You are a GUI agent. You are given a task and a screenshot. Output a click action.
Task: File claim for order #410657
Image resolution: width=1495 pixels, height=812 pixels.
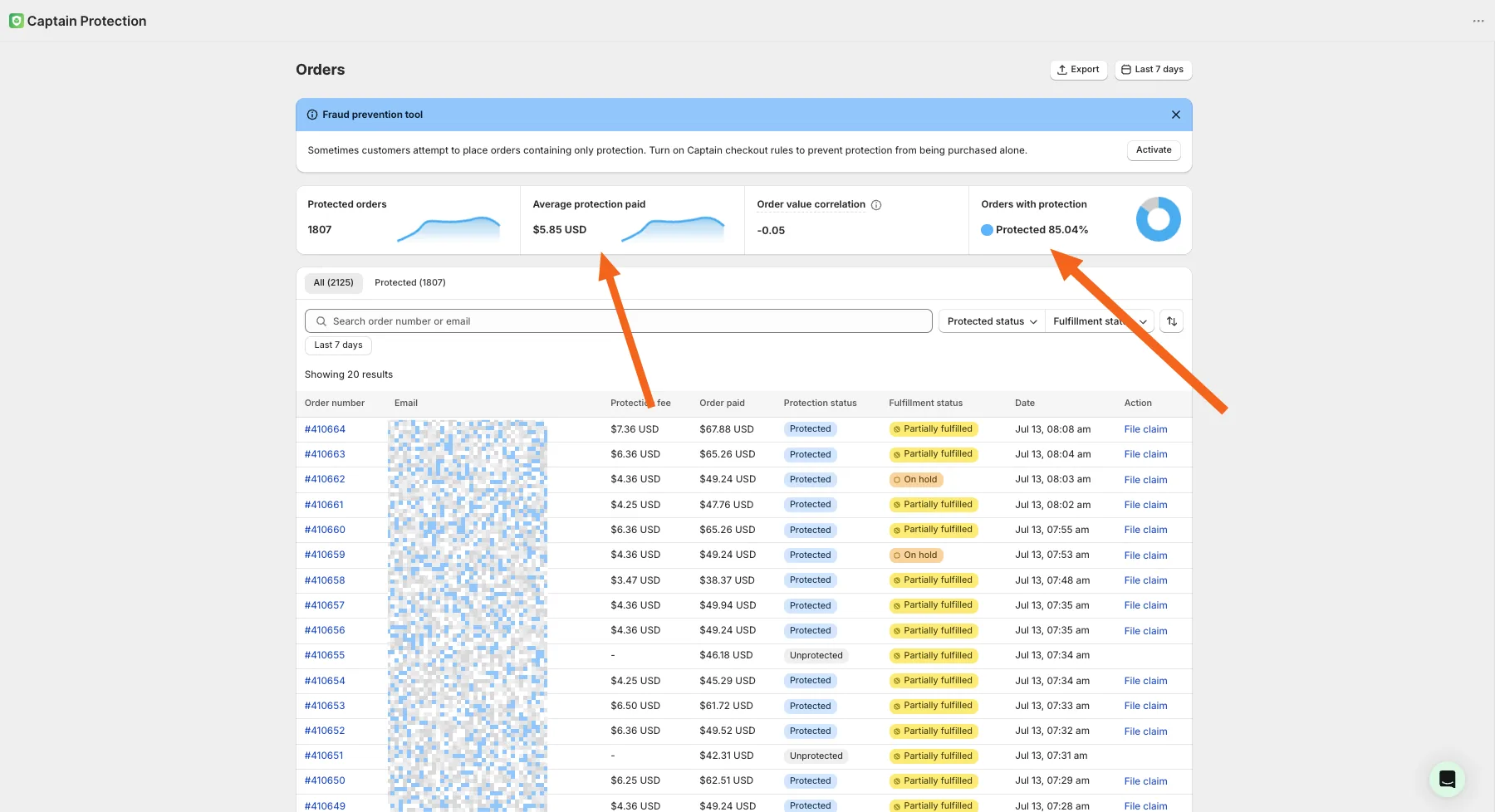click(1145, 605)
